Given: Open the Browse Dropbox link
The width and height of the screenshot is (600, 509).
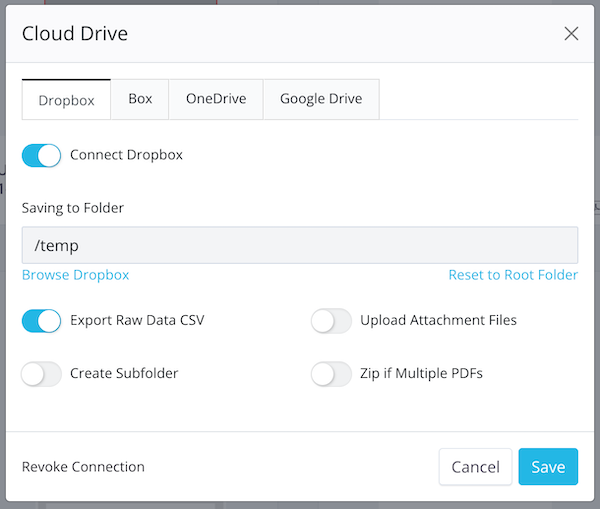Looking at the screenshot, I should point(75,275).
